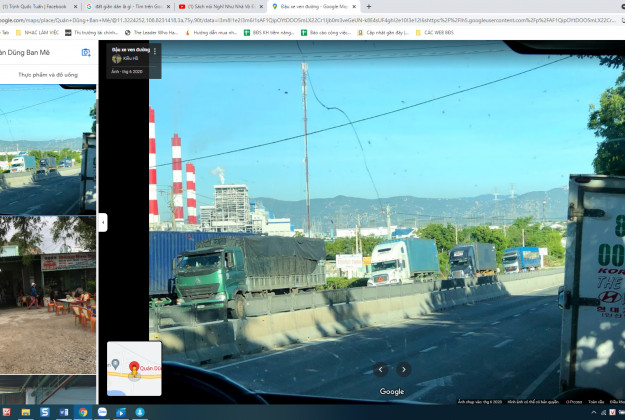Open the mini map preview

[x=134, y=369]
